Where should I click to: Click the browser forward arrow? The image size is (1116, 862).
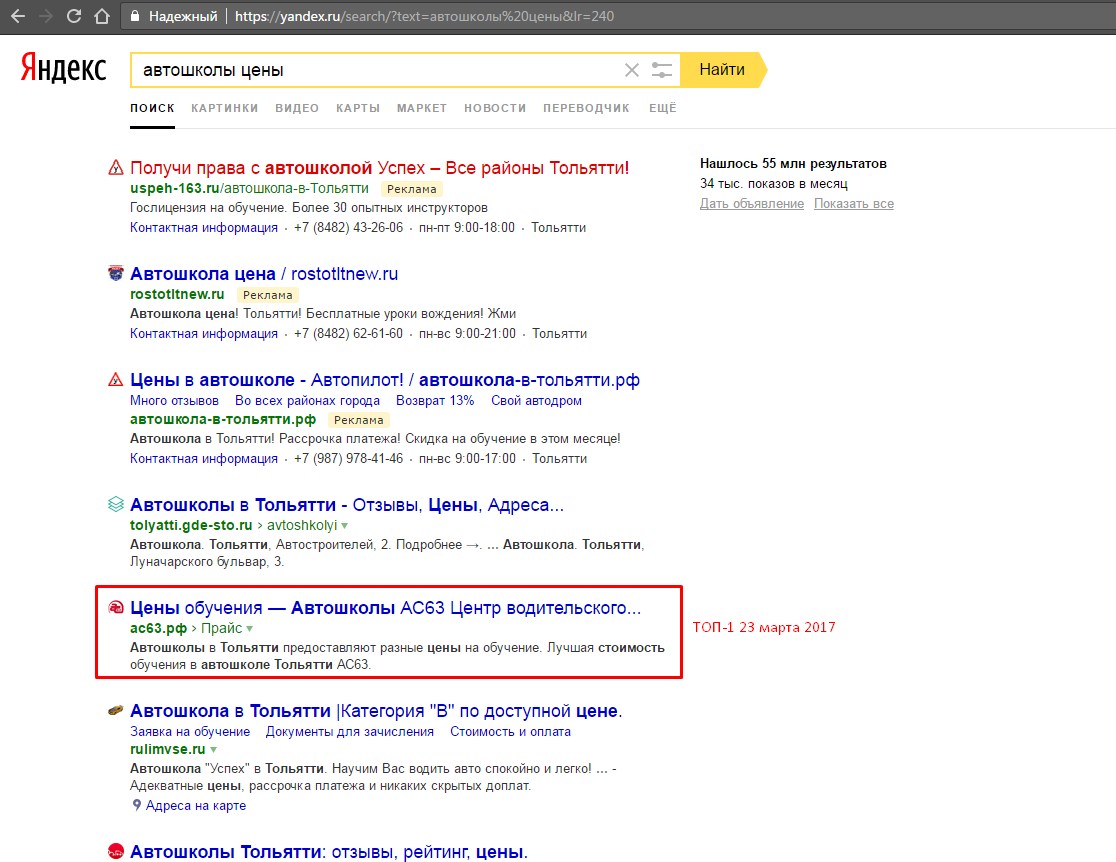tap(46, 16)
